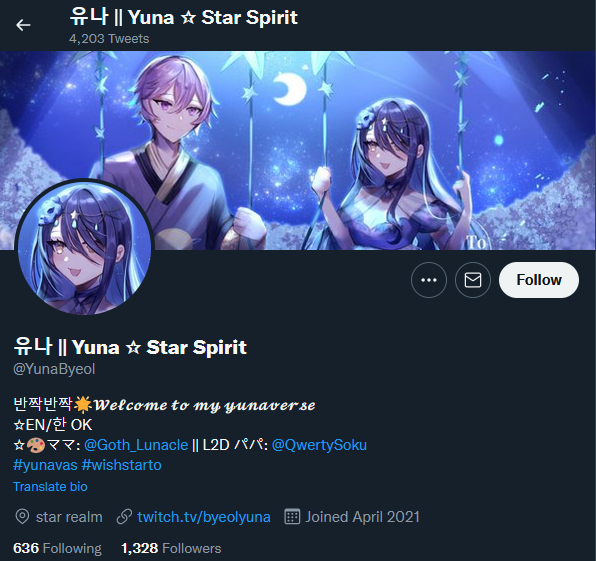Open the three-dot more options menu
Viewport: 596px width, 561px height.
click(x=429, y=280)
